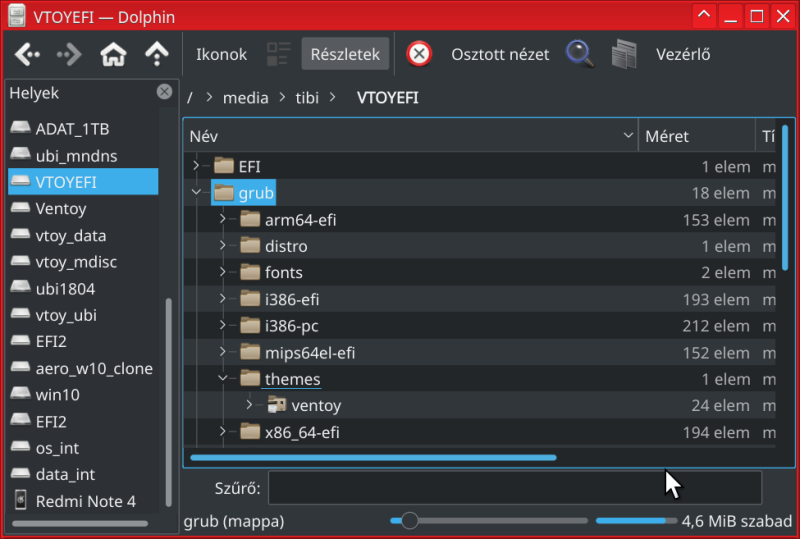The height and width of the screenshot is (539, 800).
Task: Click the documents icon next to Vezérlő
Action: coord(624,54)
